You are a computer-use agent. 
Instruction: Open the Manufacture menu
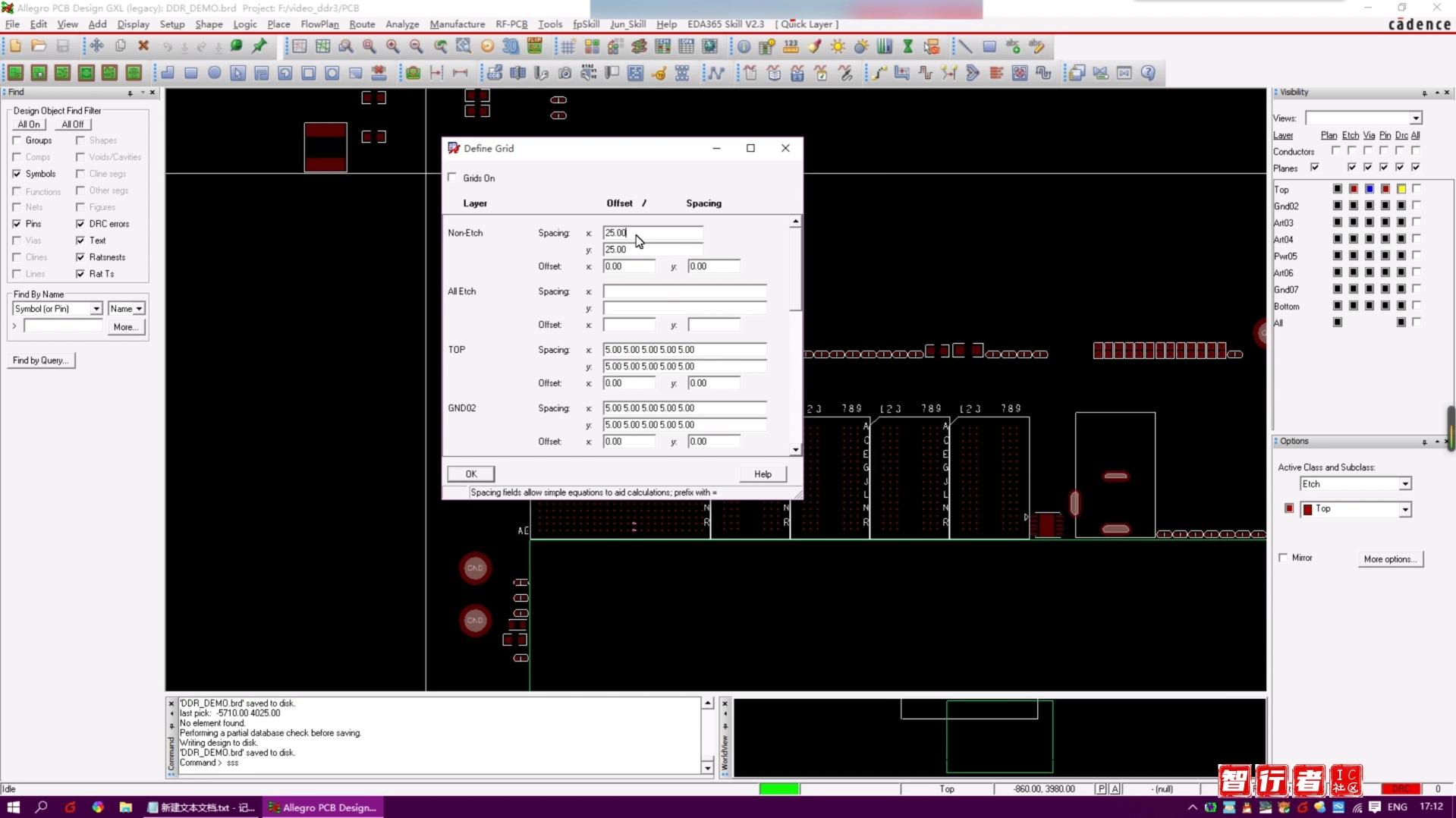coord(458,24)
